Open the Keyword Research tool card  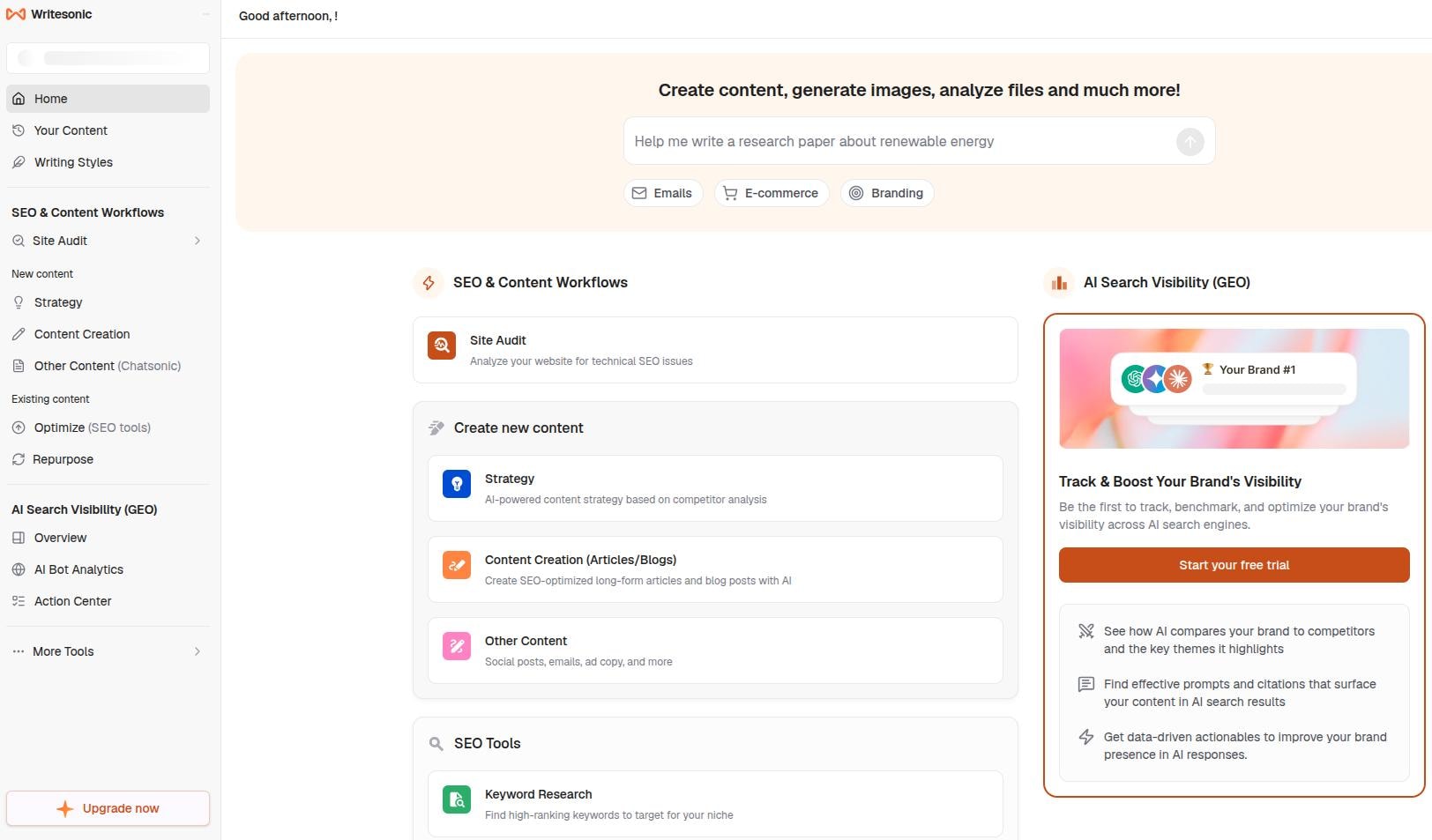pos(715,804)
